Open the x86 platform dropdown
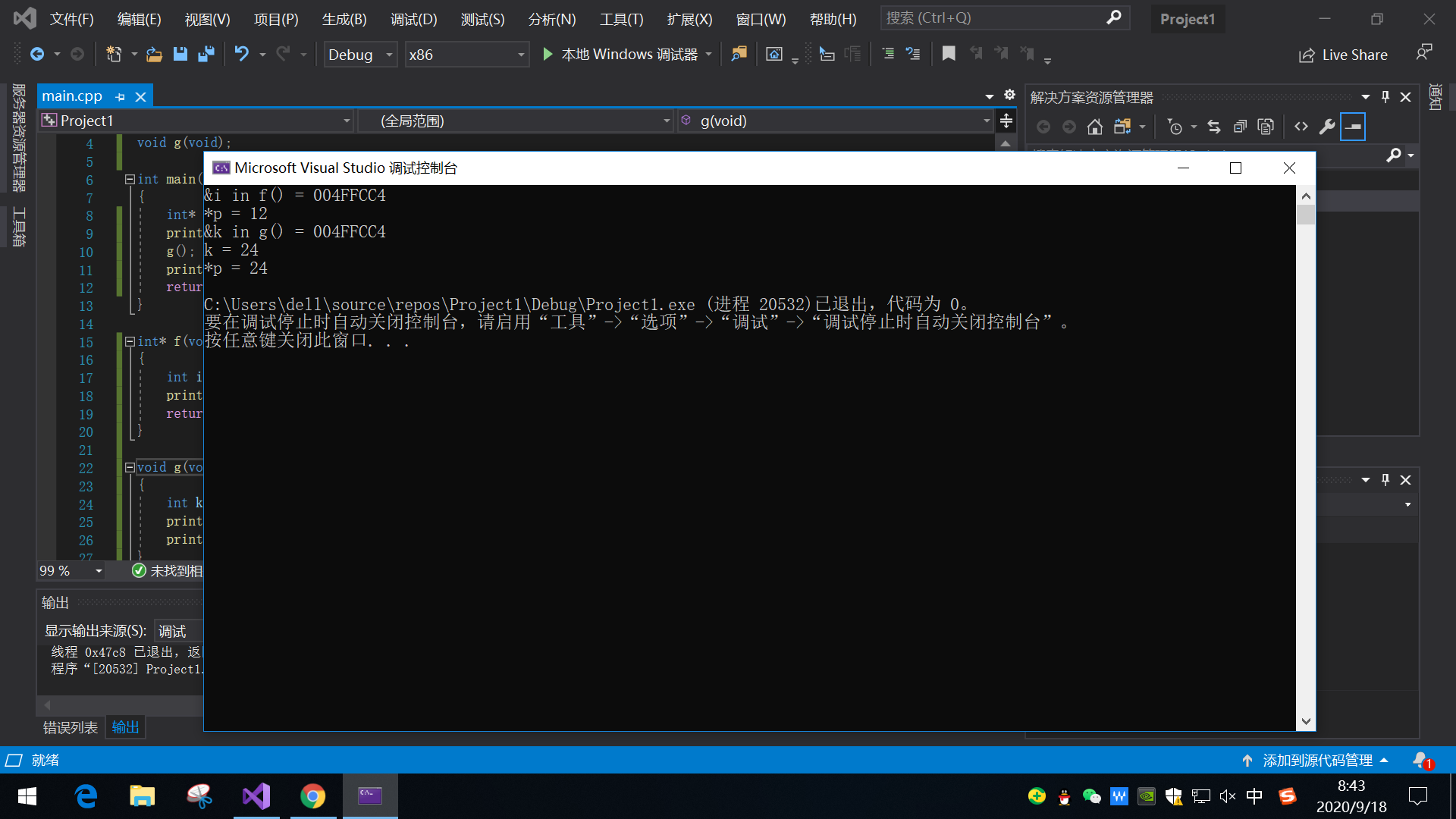The width and height of the screenshot is (1456, 819). pos(466,55)
